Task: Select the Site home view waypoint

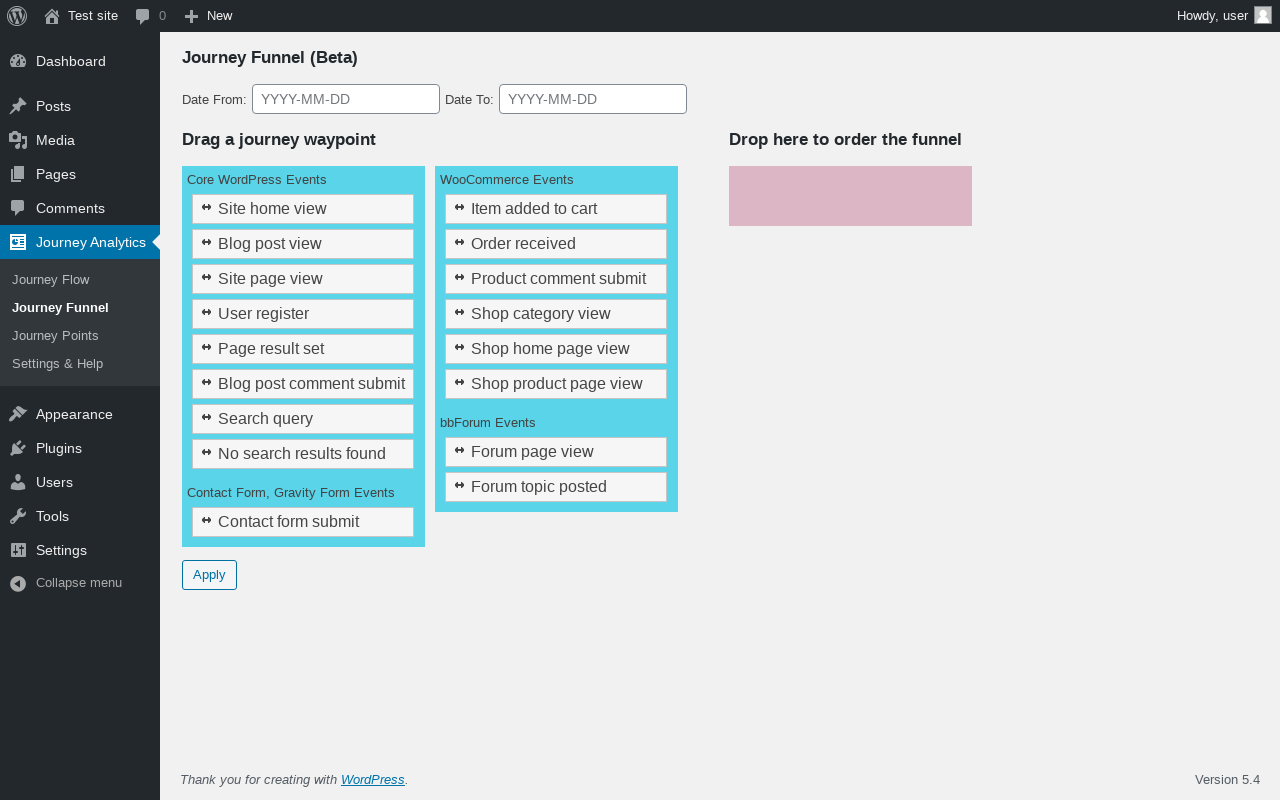Action: pos(303,209)
